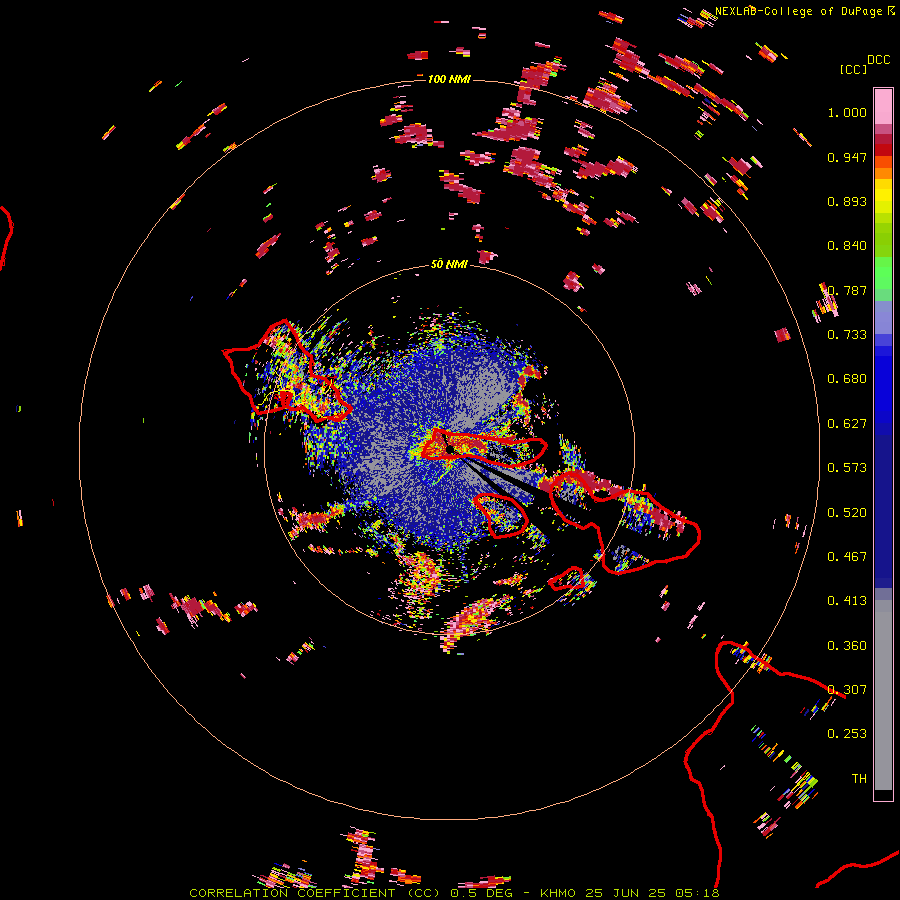The image size is (900, 900).
Task: Select the 0.680 value on the scale
Action: coord(847,379)
